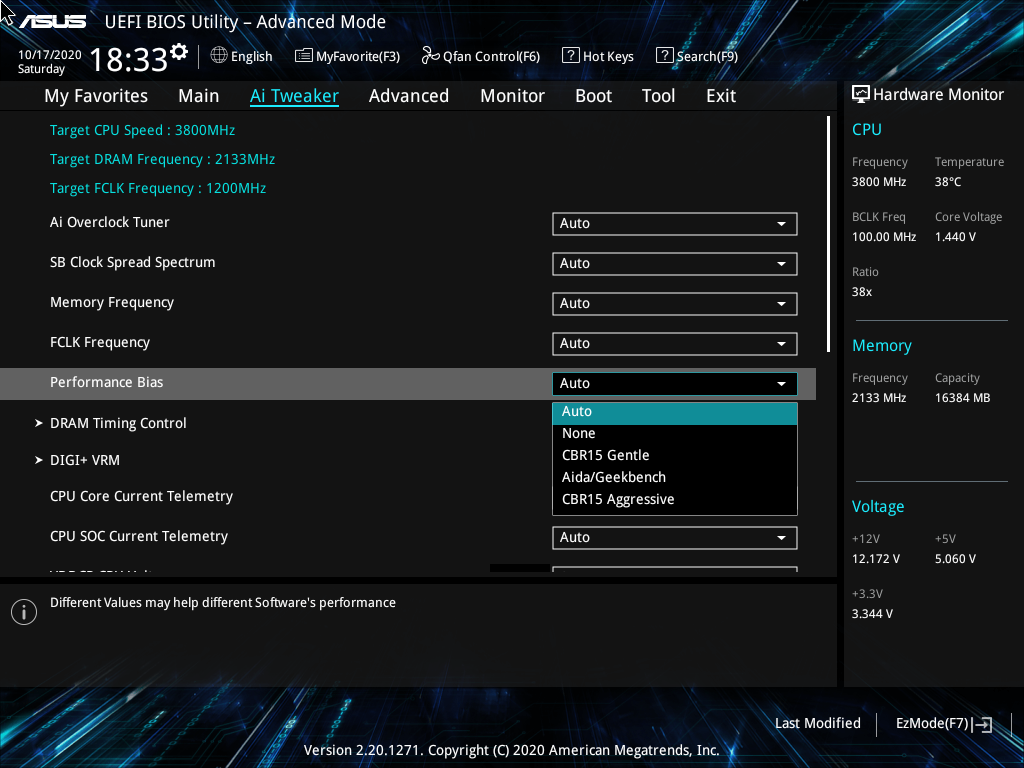Click Last Modified
1024x768 pixels.
point(818,723)
